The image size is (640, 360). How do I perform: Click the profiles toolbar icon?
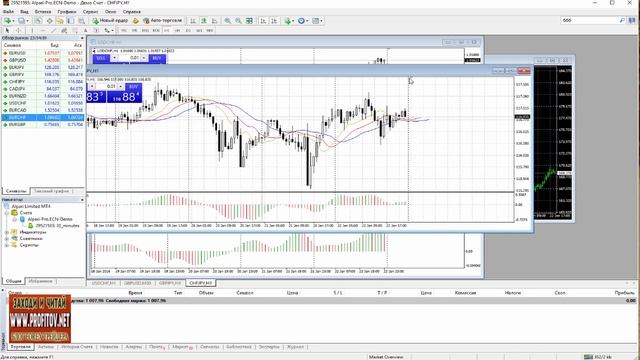(x=21, y=20)
